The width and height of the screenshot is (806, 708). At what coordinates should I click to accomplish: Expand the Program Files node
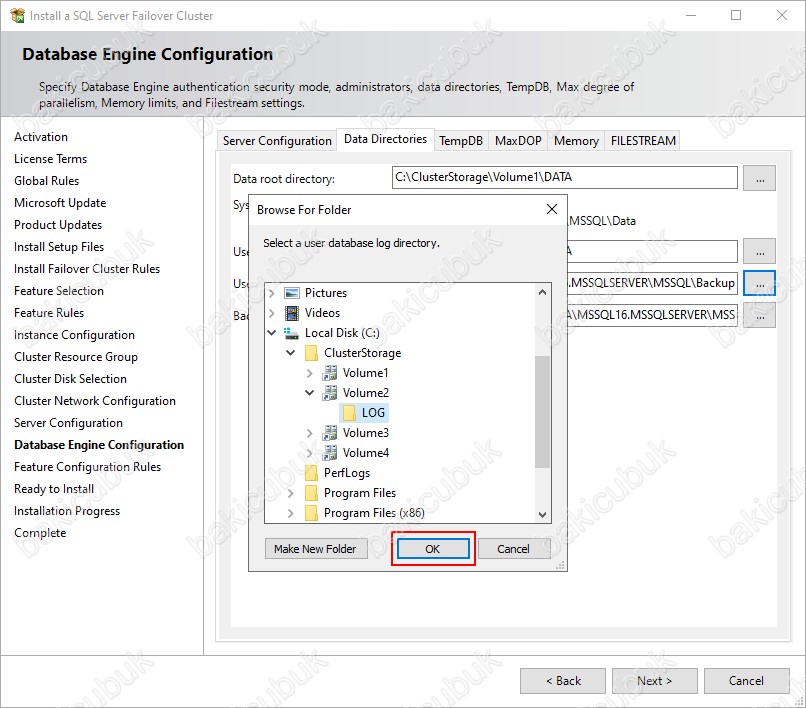click(x=290, y=494)
